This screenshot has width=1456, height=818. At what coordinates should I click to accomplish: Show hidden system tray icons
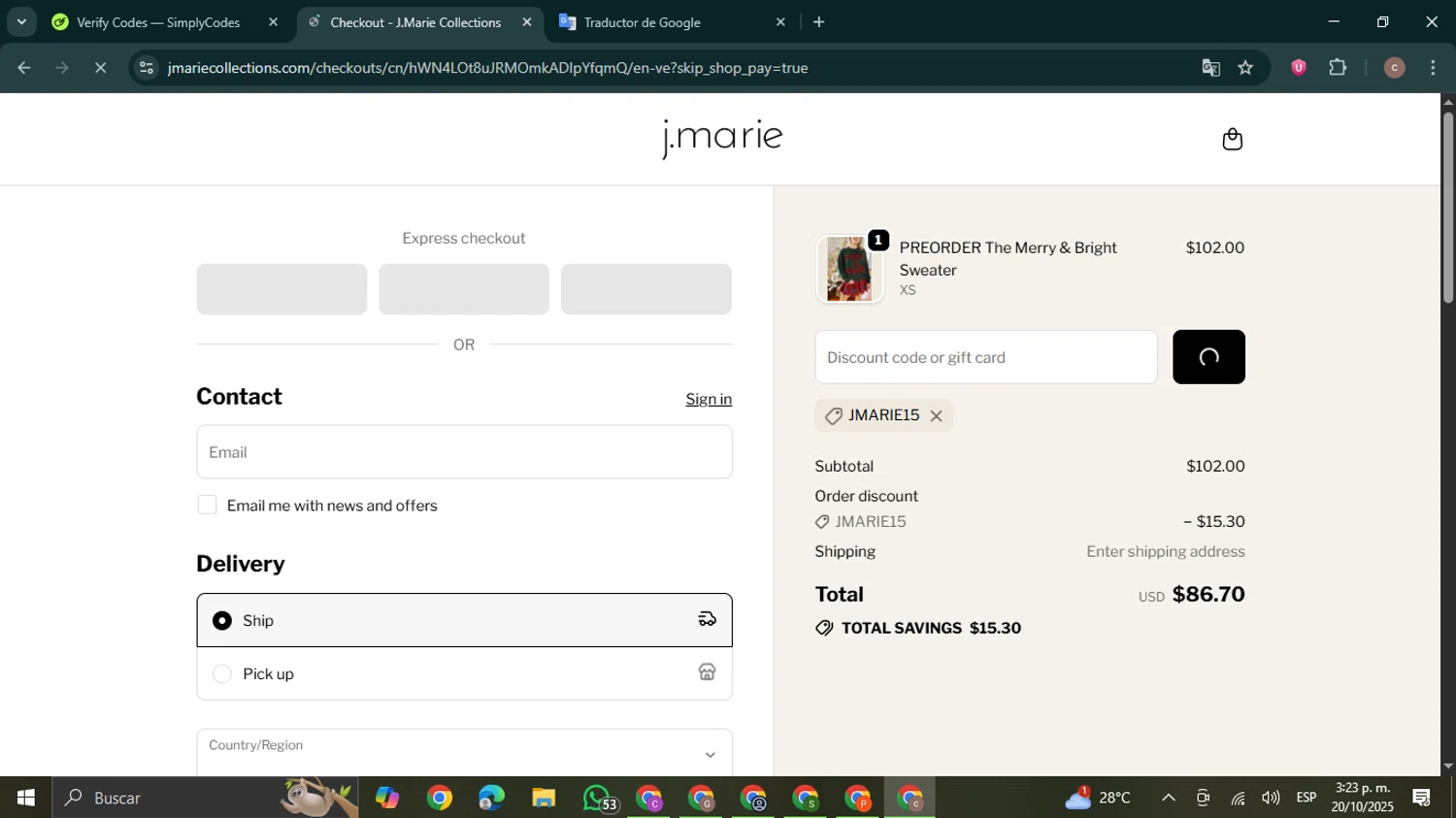tap(1168, 798)
